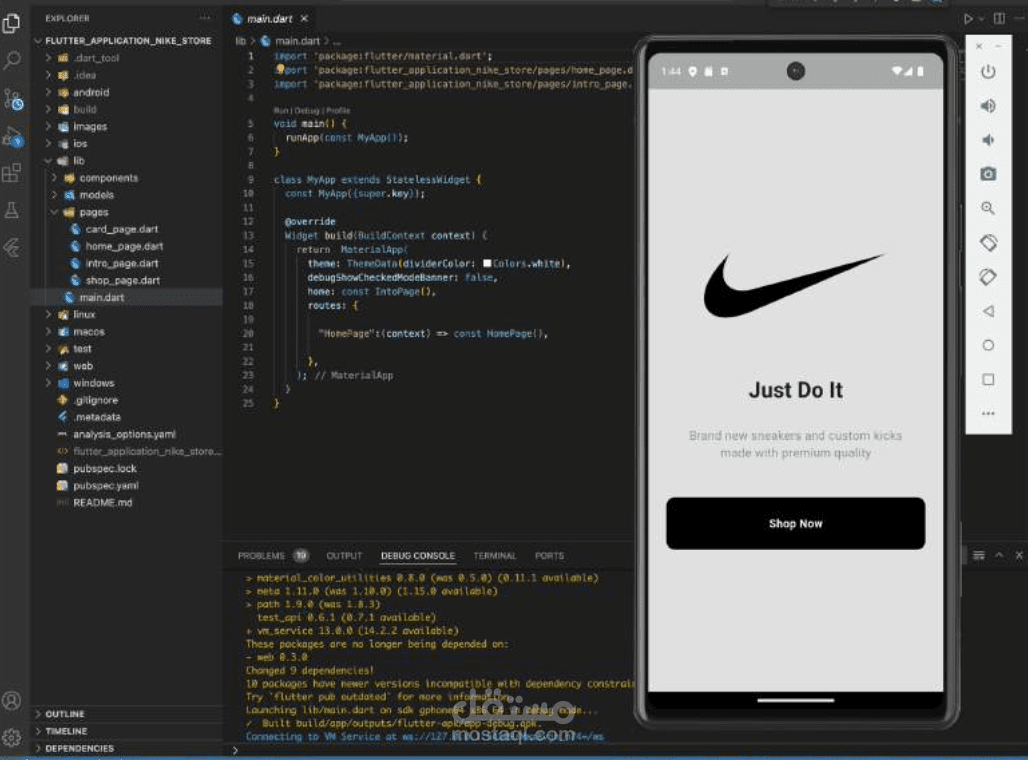Rotate emulator right
Screen dimensions: 1028x760
pyautogui.click(x=988, y=277)
